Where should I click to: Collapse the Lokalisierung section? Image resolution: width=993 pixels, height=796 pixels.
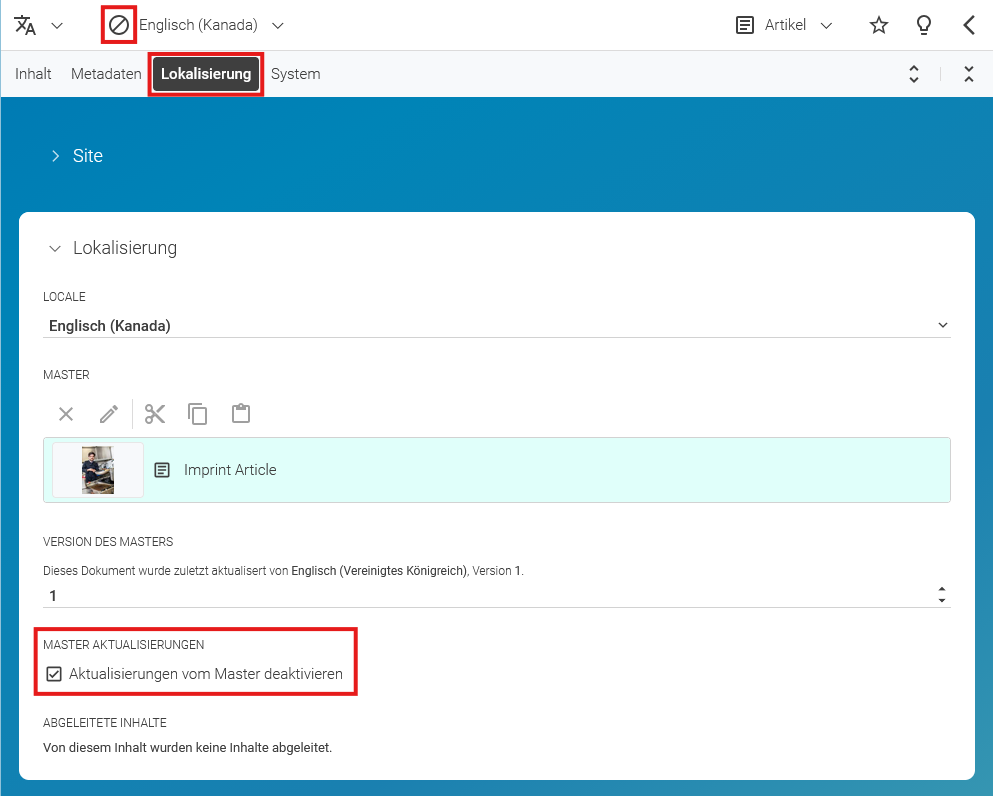[113, 248]
